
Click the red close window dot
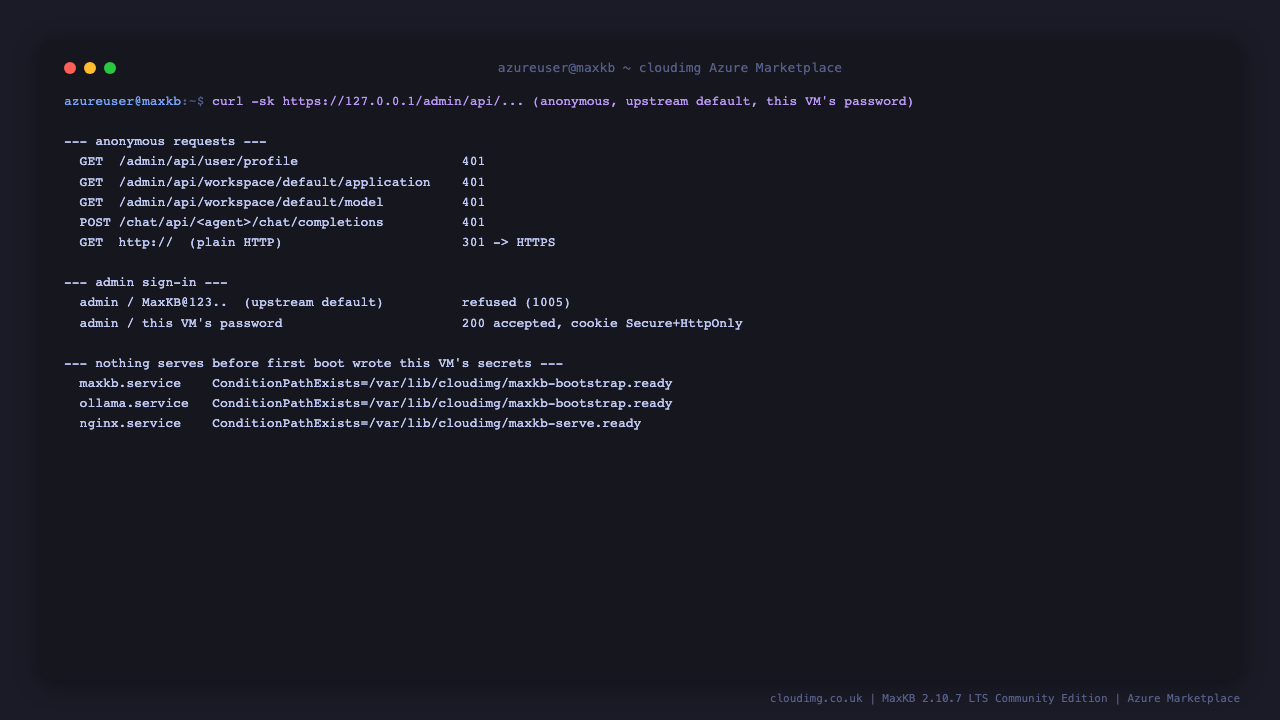point(70,68)
